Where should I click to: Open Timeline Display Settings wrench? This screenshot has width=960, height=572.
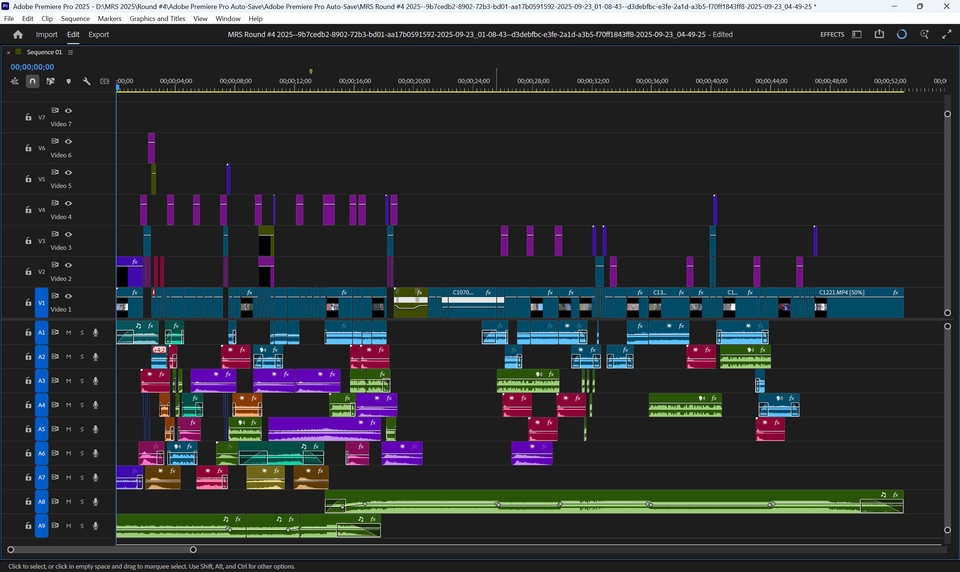click(87, 81)
